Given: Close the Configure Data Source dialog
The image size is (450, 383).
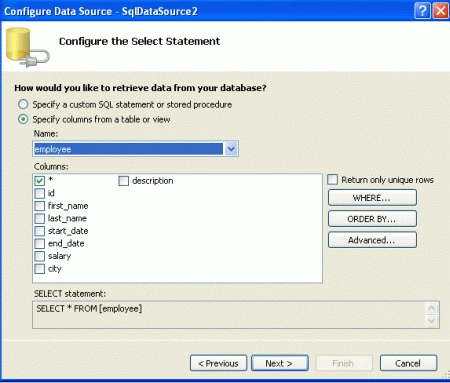Looking at the screenshot, I should [x=441, y=11].
